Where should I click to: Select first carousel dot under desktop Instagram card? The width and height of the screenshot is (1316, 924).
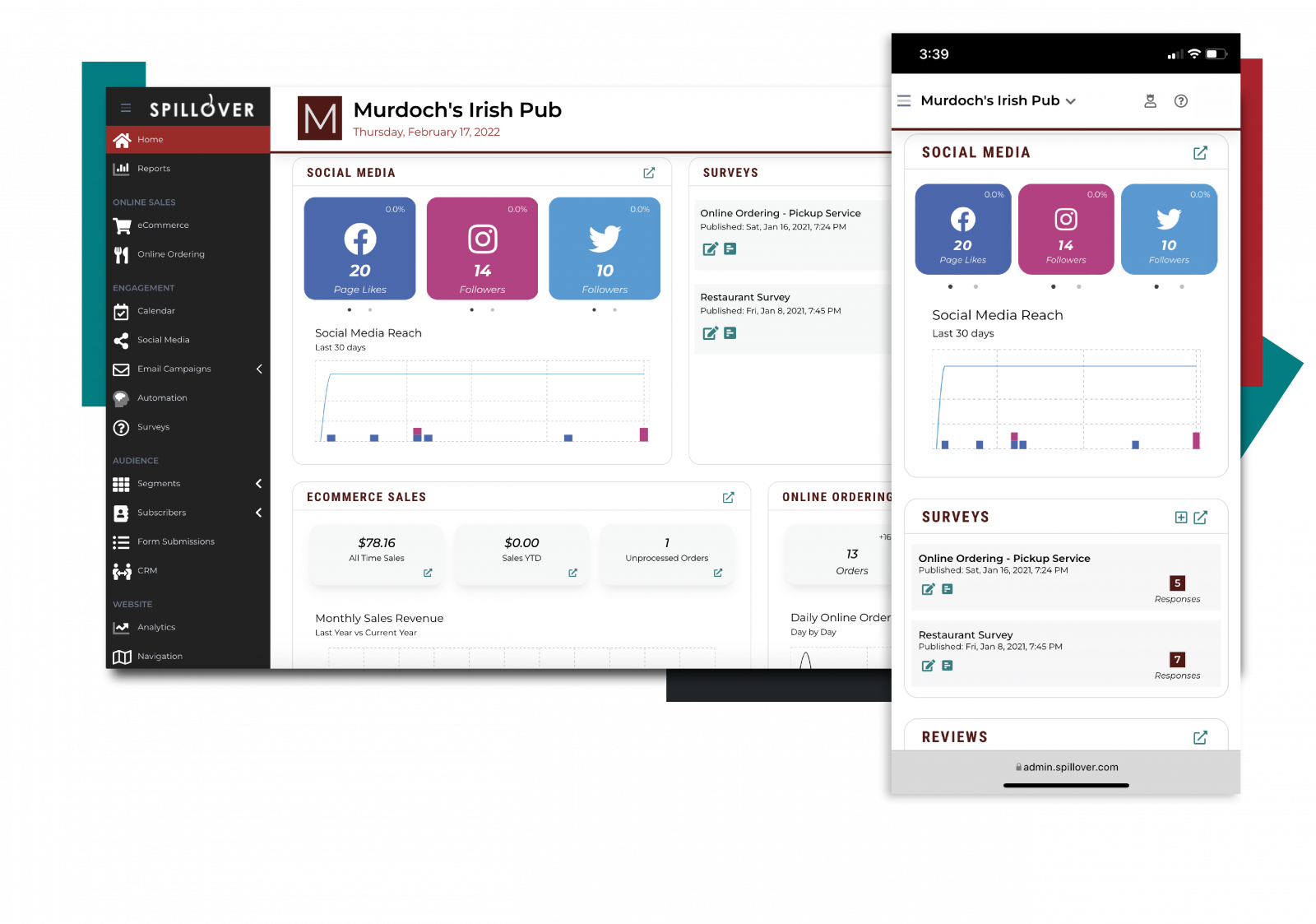pyautogui.click(x=471, y=310)
